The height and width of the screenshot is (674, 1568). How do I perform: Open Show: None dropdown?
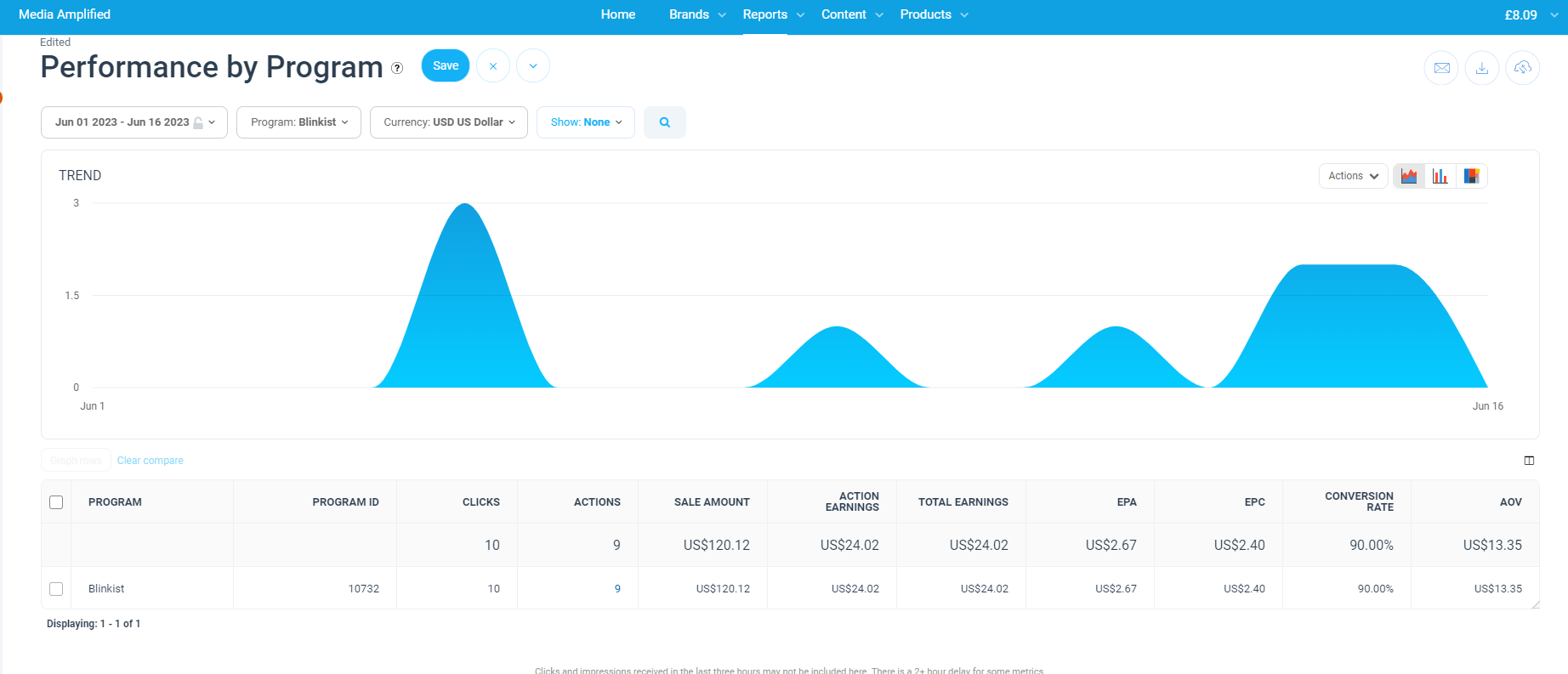586,122
